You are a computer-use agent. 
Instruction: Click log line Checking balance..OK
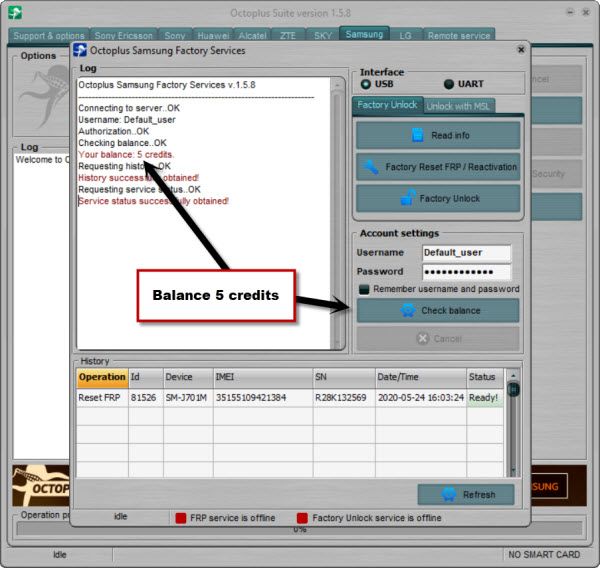[x=122, y=143]
